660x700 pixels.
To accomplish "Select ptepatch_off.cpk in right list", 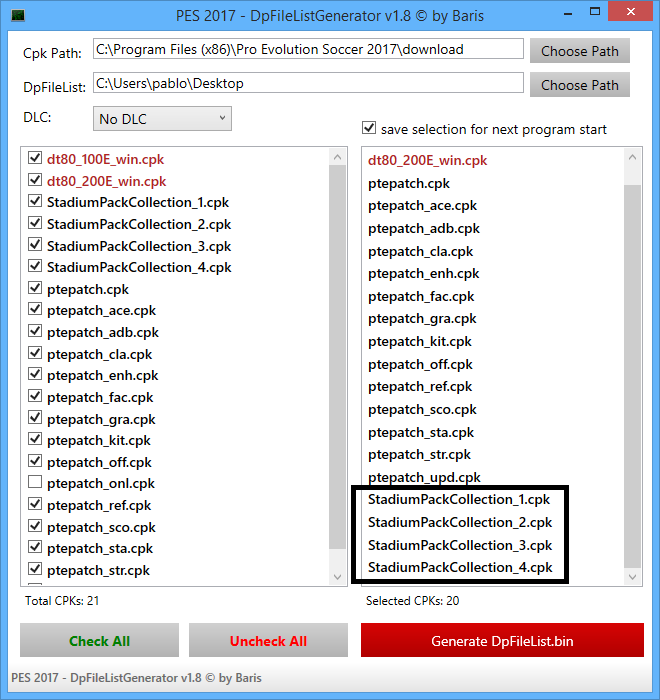I will 420,364.
